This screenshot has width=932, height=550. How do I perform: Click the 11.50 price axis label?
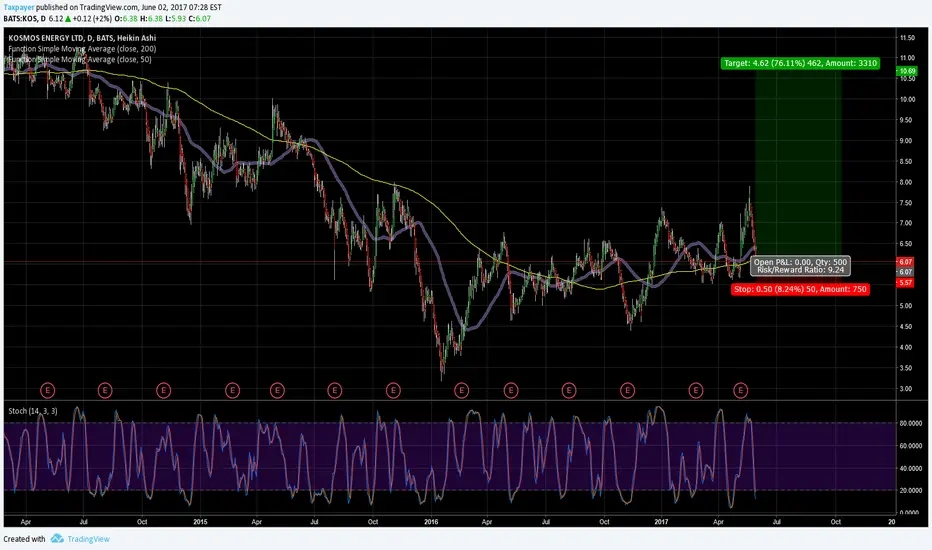(907, 37)
